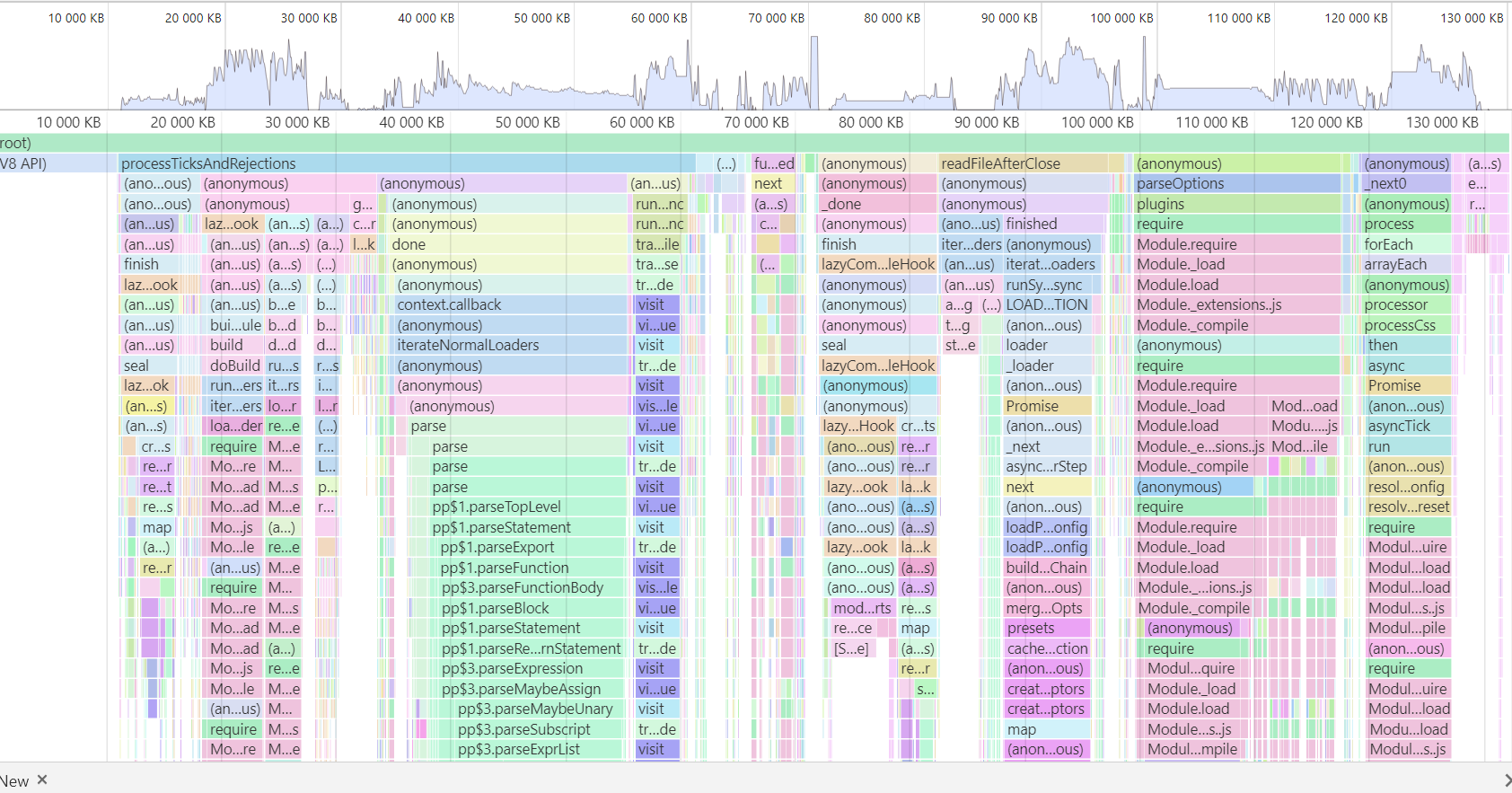The height and width of the screenshot is (793, 1512).
Task: Select the pp$1.parseBlock frame
Action: [x=531, y=608]
